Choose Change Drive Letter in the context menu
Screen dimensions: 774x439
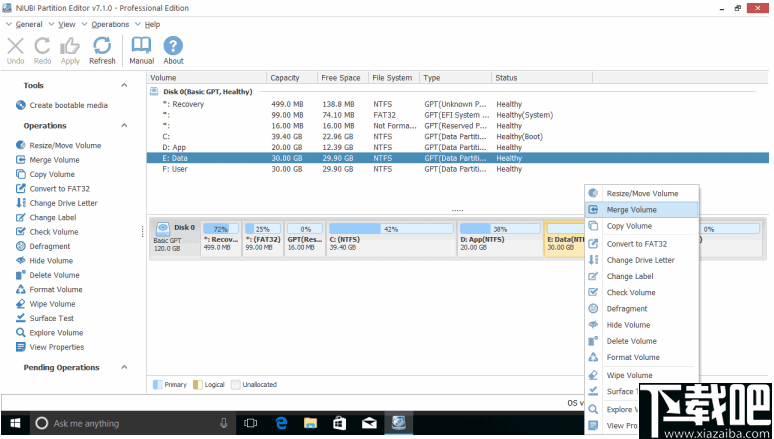pyautogui.click(x=642, y=260)
